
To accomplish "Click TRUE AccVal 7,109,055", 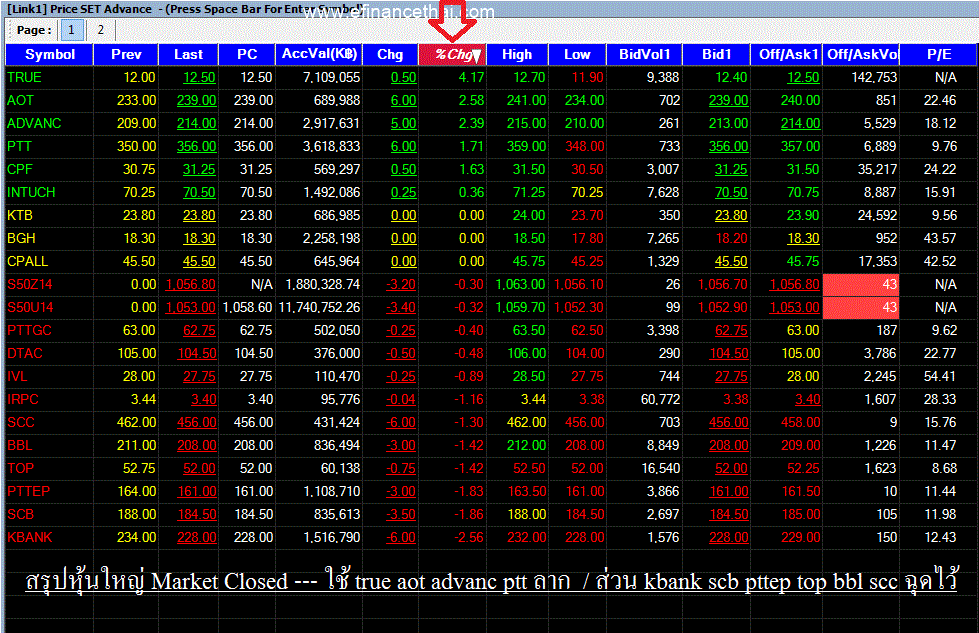I will 332,77.
